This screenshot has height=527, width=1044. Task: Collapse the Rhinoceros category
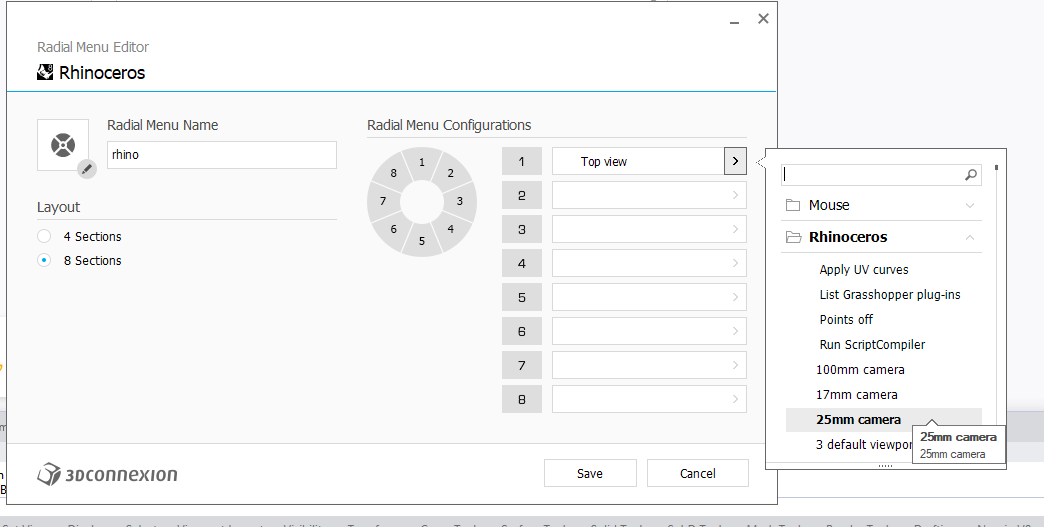point(969,237)
